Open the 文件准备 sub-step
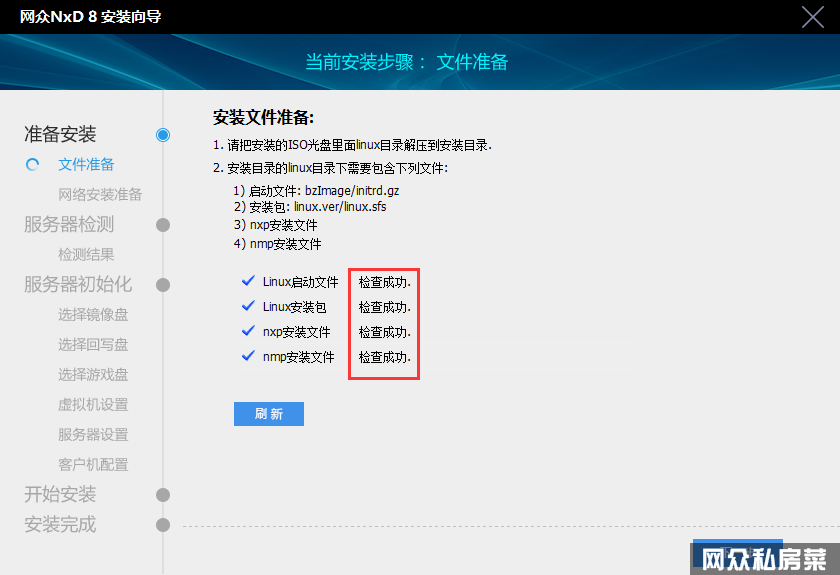Image resolution: width=840 pixels, height=575 pixels. pyautogui.click(x=86, y=165)
